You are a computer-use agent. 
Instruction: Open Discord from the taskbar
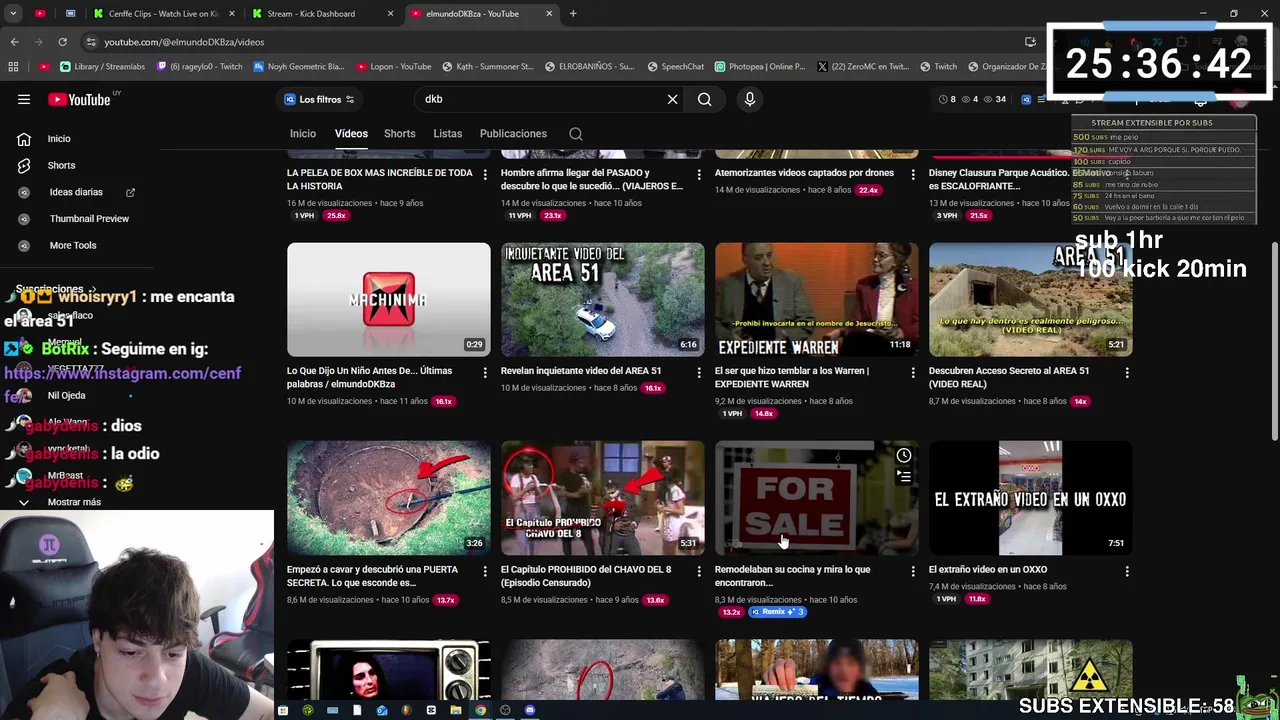pyautogui.click(x=530, y=710)
